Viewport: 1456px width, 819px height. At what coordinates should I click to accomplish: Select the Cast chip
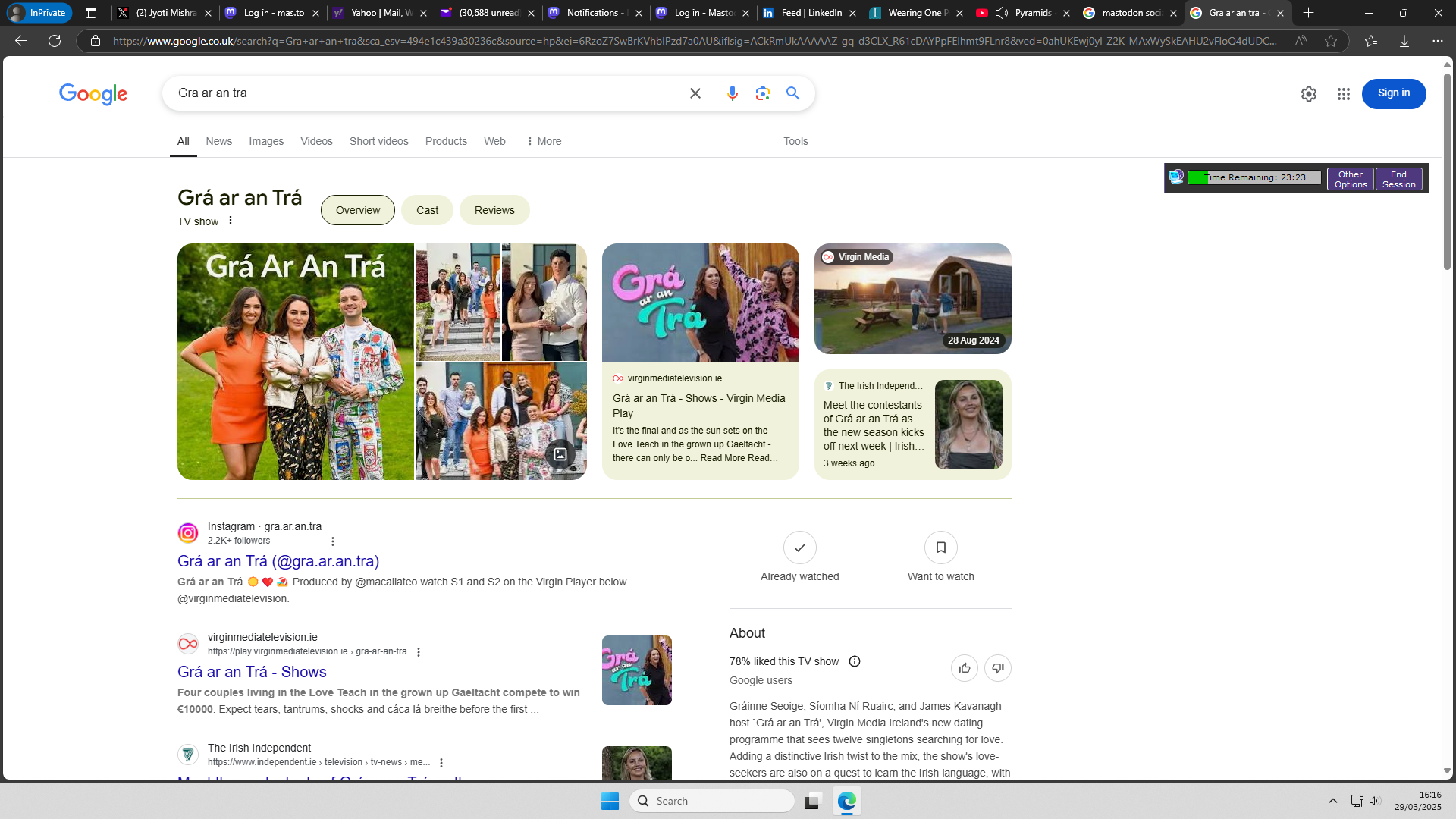(427, 210)
